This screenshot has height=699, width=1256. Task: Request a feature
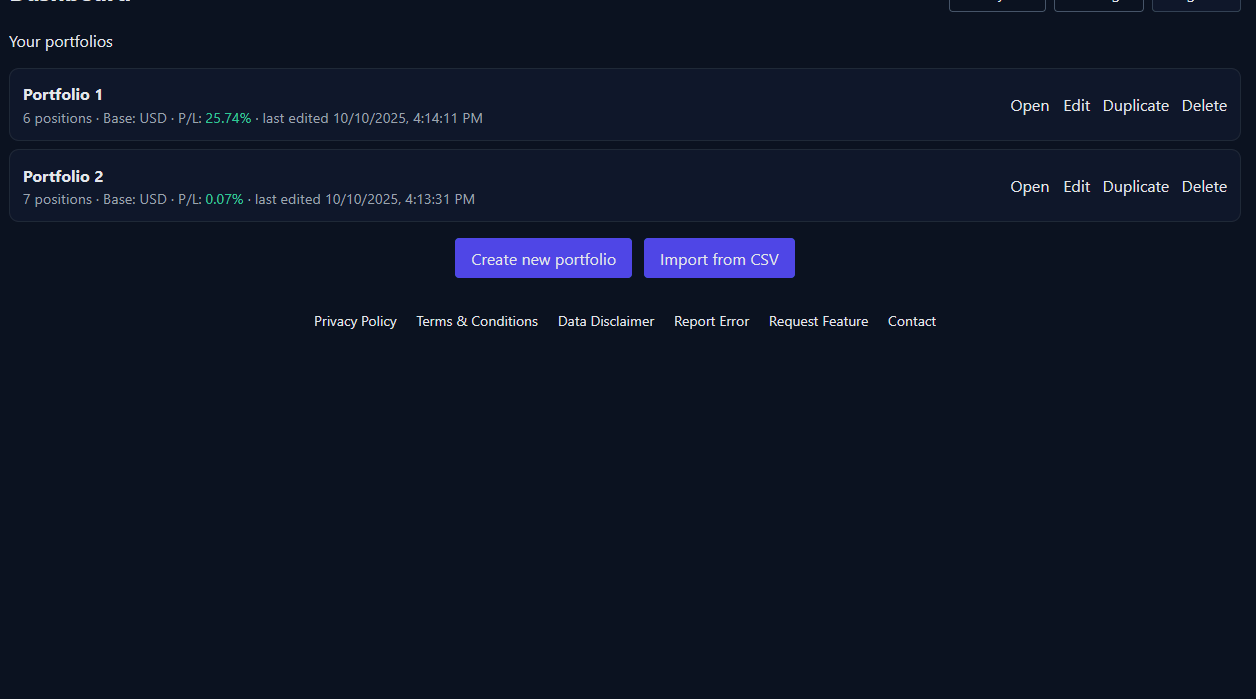(x=818, y=321)
